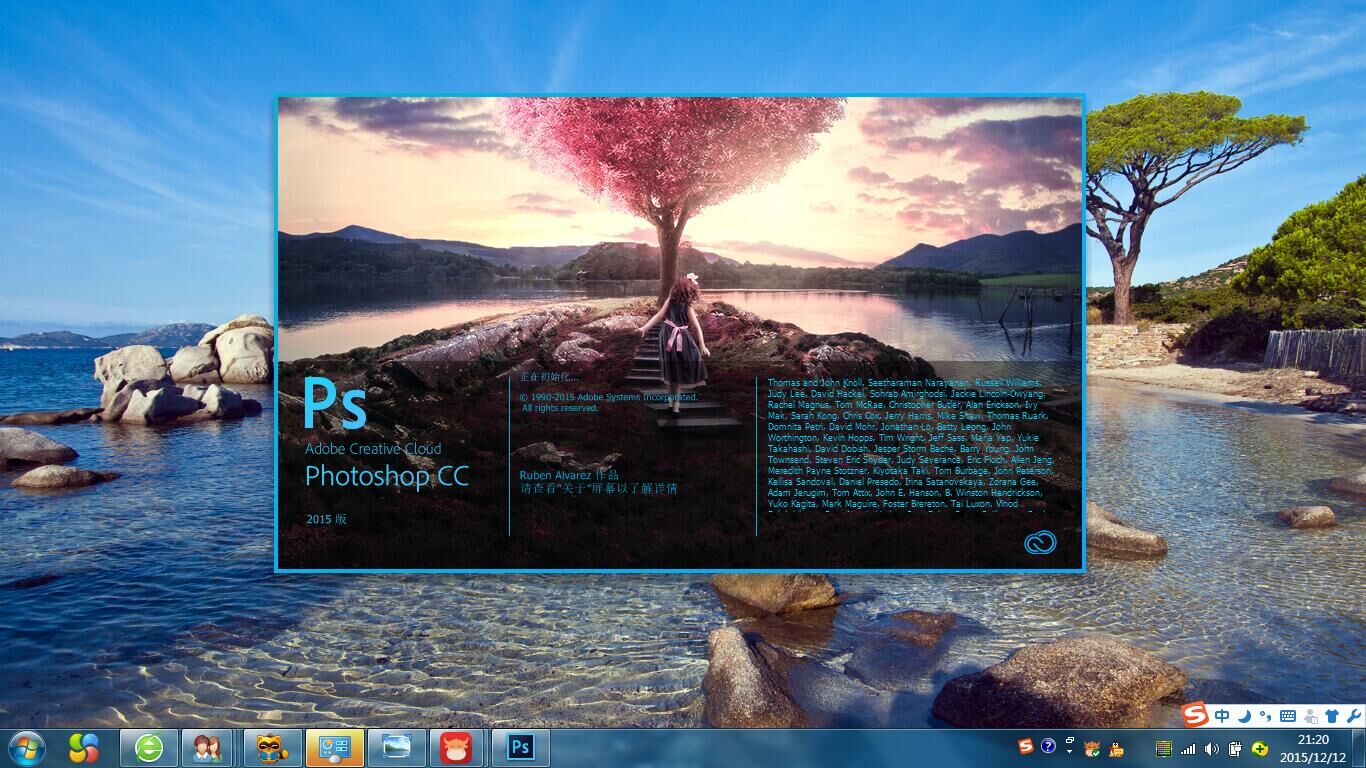This screenshot has width=1366, height=768.
Task: Click the Creative Cloud logo on splash screen
Action: (x=1040, y=542)
